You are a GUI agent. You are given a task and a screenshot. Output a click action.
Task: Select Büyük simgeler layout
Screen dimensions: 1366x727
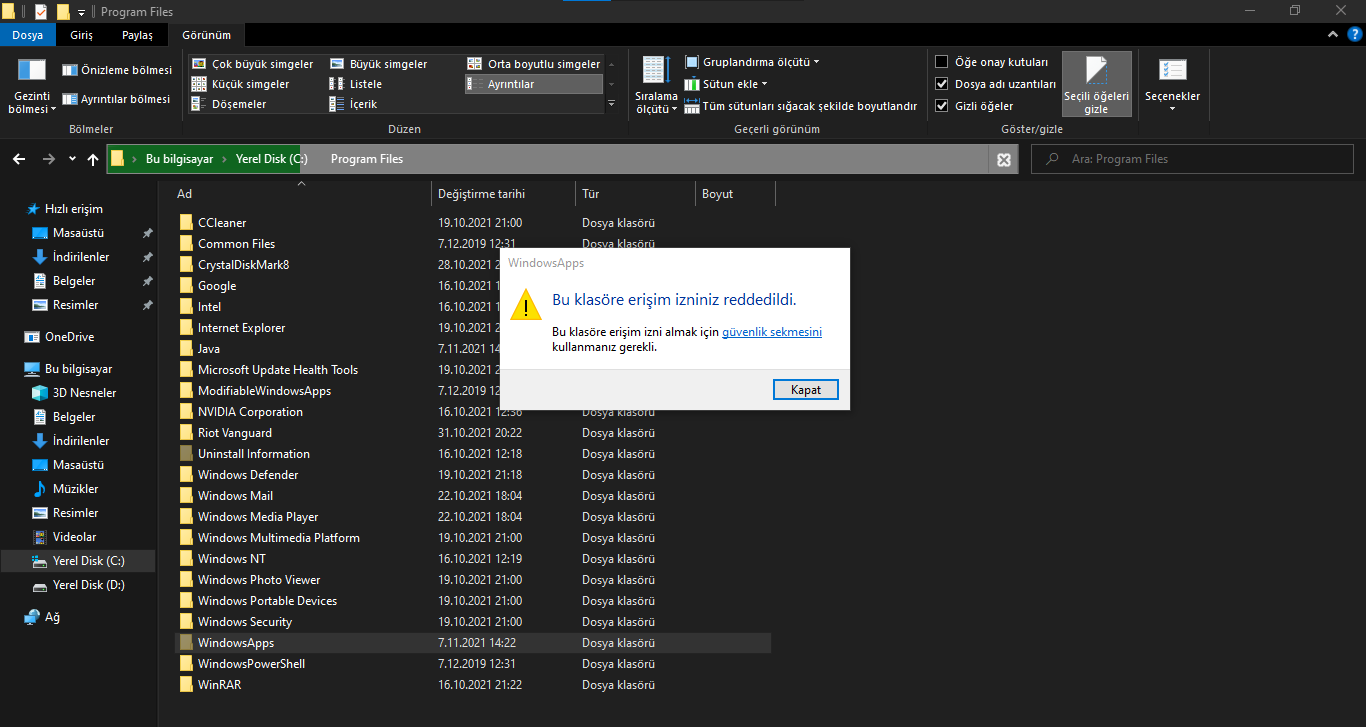379,64
